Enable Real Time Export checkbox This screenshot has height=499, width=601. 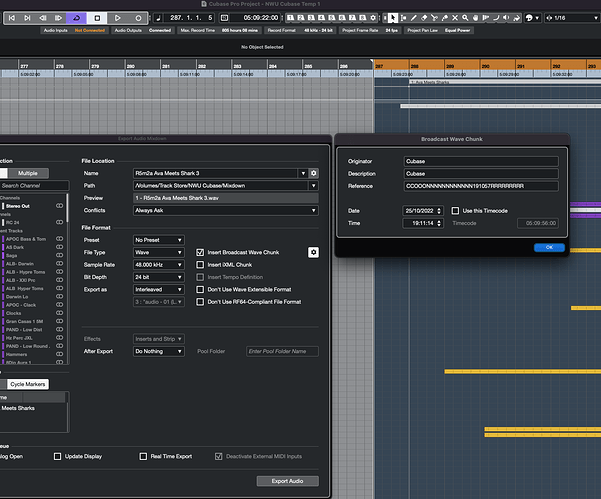point(144,456)
